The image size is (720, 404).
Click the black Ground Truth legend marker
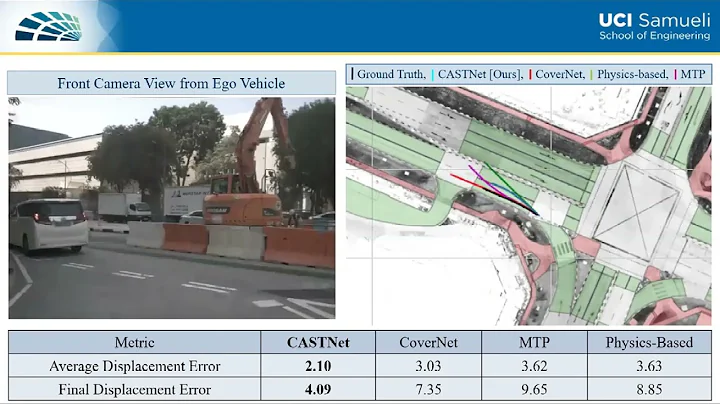[x=352, y=74]
